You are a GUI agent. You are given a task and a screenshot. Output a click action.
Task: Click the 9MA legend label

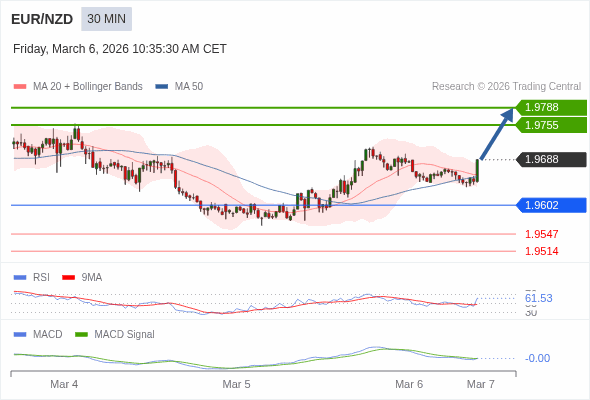tap(91, 278)
